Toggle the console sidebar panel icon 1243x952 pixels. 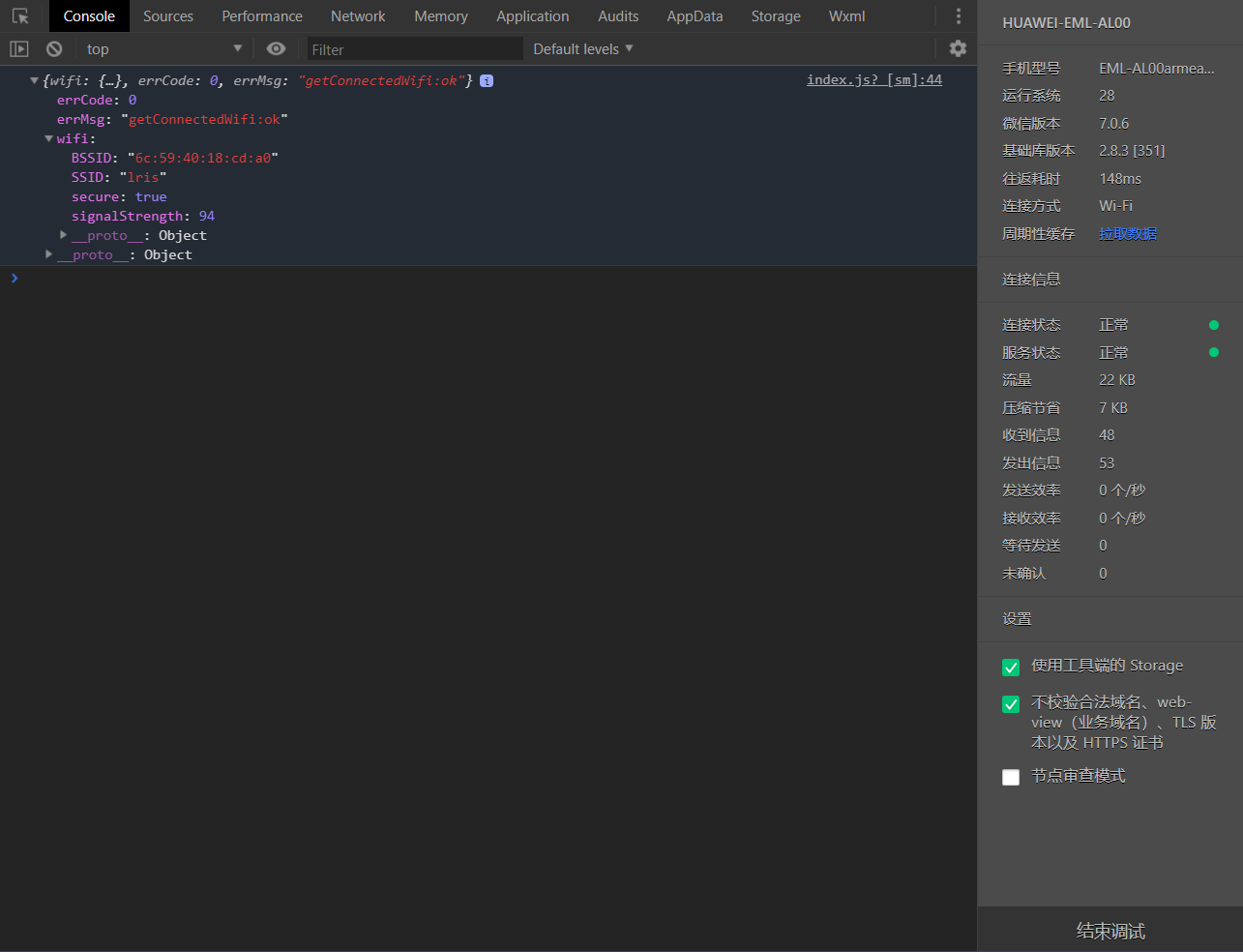coord(19,48)
